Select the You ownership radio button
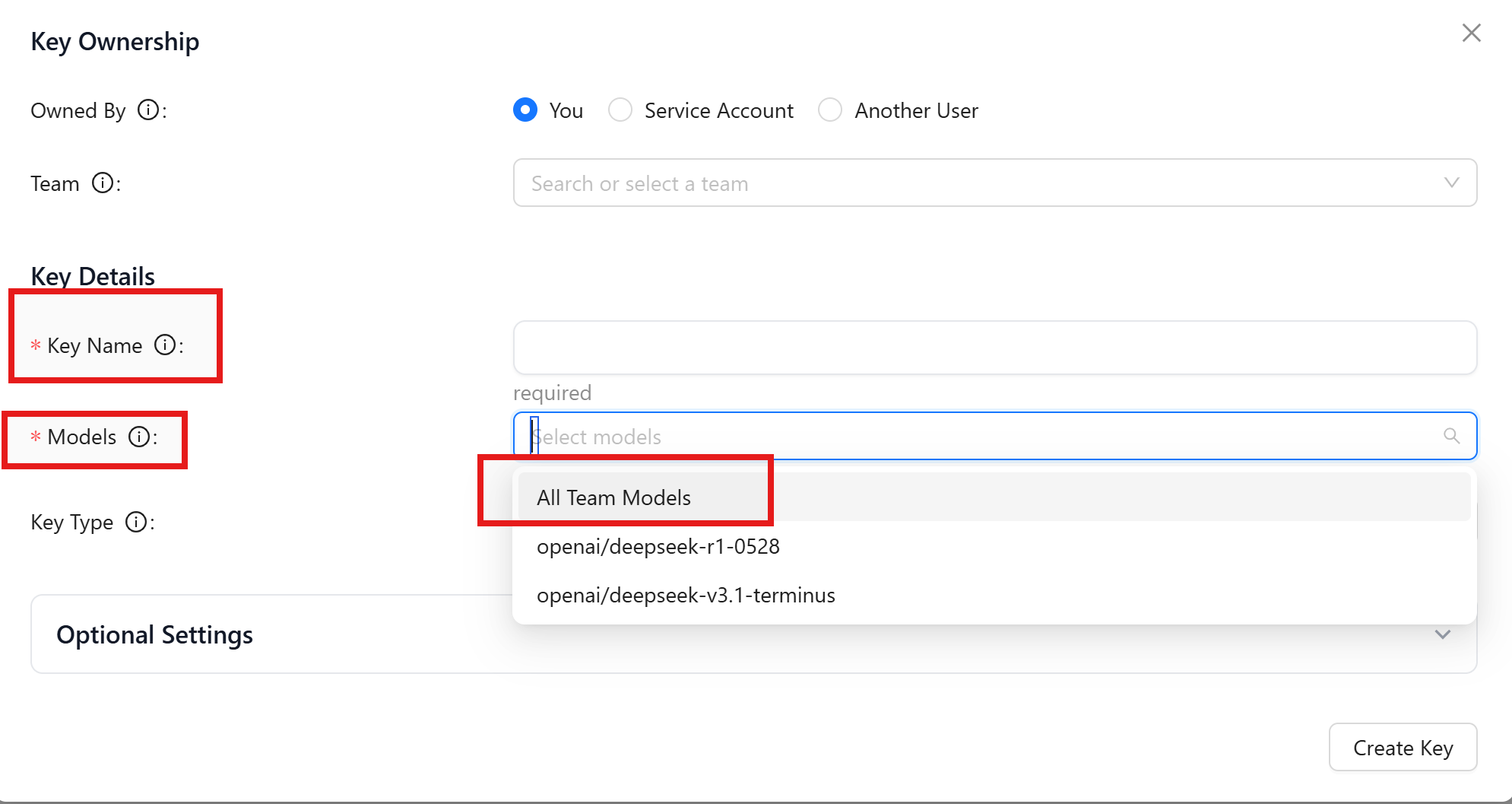Screen dimensions: 1512x804 (525, 110)
